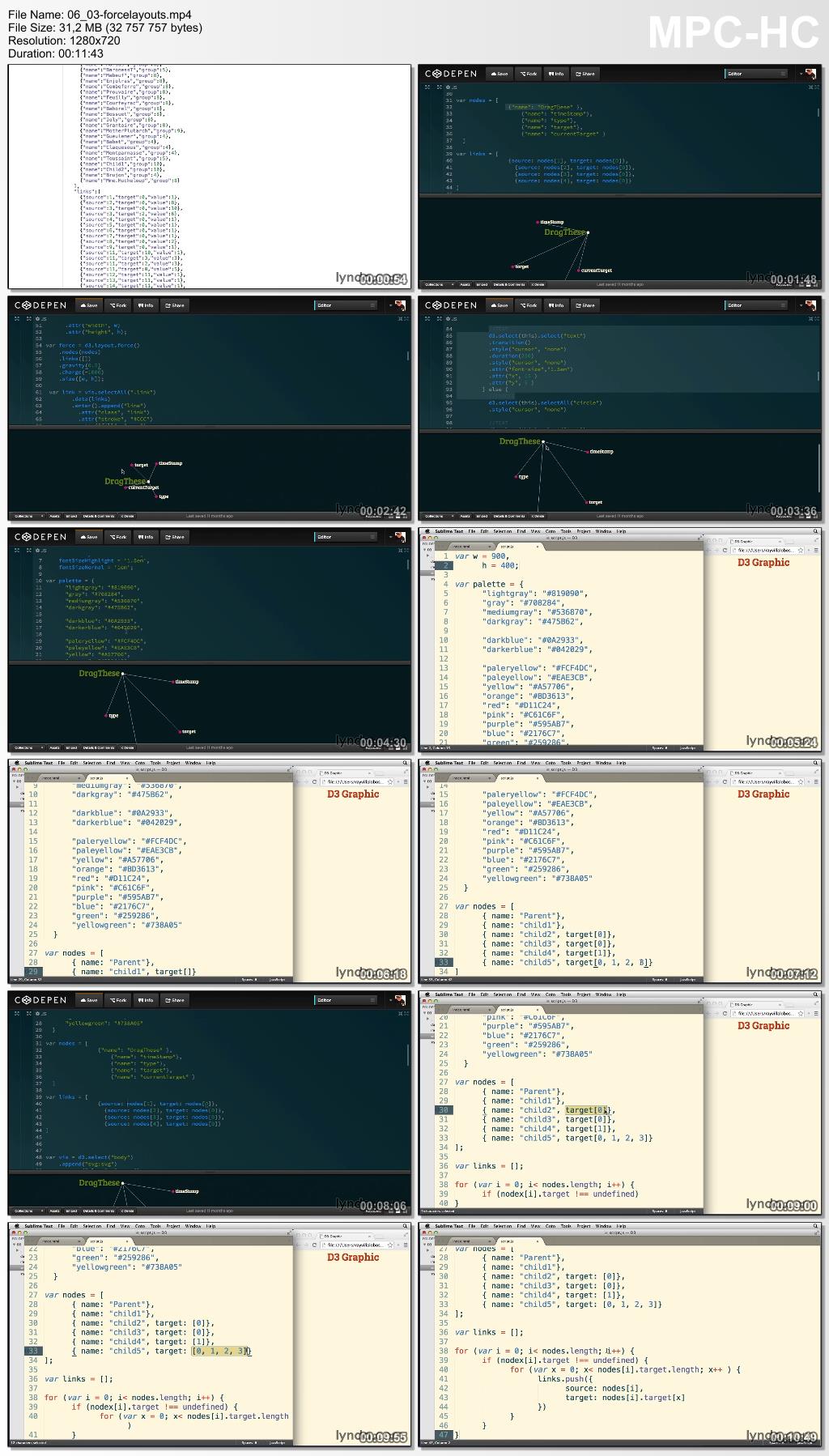Click CodePen logo in the 00:02:42 frame
829x1456 pixels.
coord(41,305)
